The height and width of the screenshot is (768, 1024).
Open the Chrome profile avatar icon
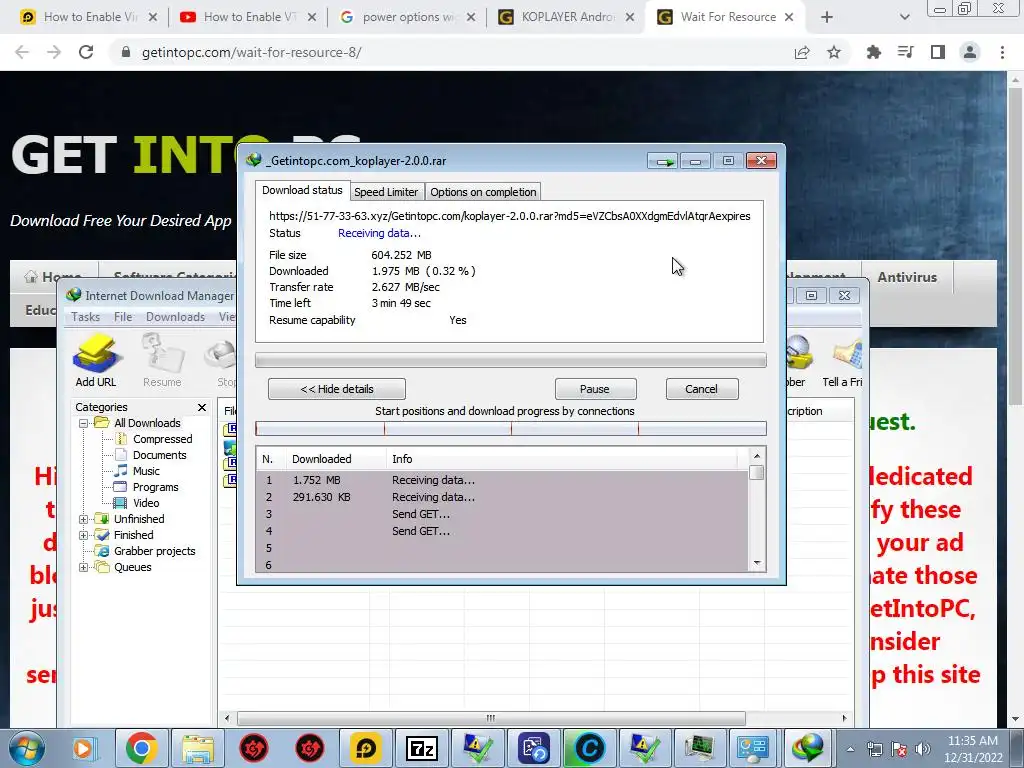click(970, 52)
